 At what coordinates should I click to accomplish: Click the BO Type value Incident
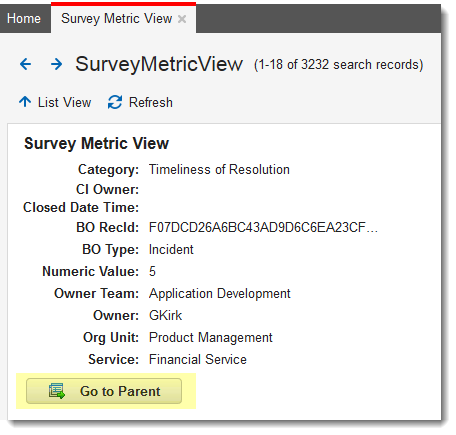171,250
